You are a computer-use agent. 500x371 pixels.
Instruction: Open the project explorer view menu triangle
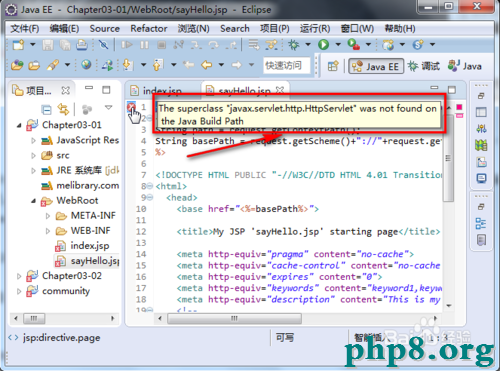(108, 107)
